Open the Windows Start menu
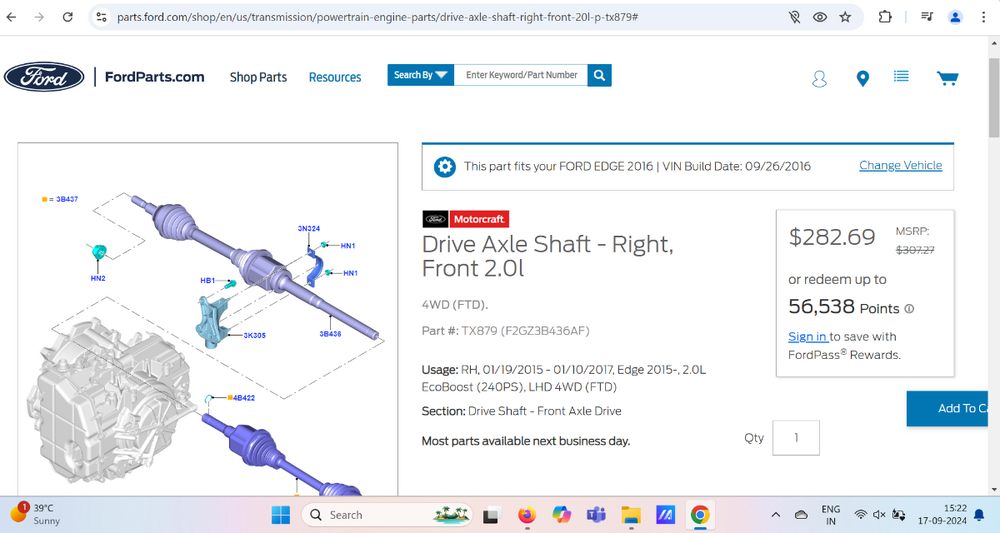This screenshot has width=1000, height=533. coord(281,515)
